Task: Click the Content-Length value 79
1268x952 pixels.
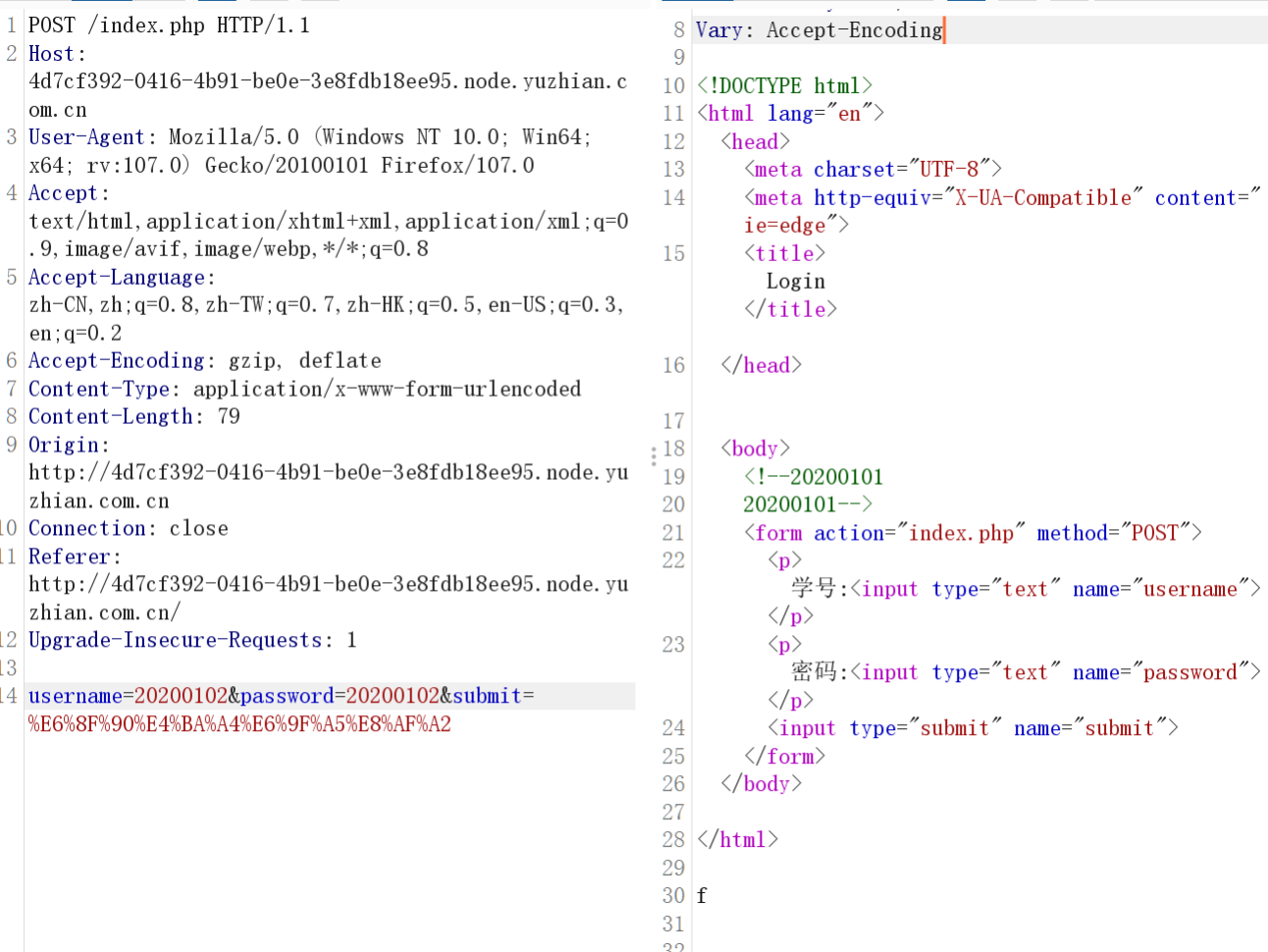Action: click(x=229, y=417)
